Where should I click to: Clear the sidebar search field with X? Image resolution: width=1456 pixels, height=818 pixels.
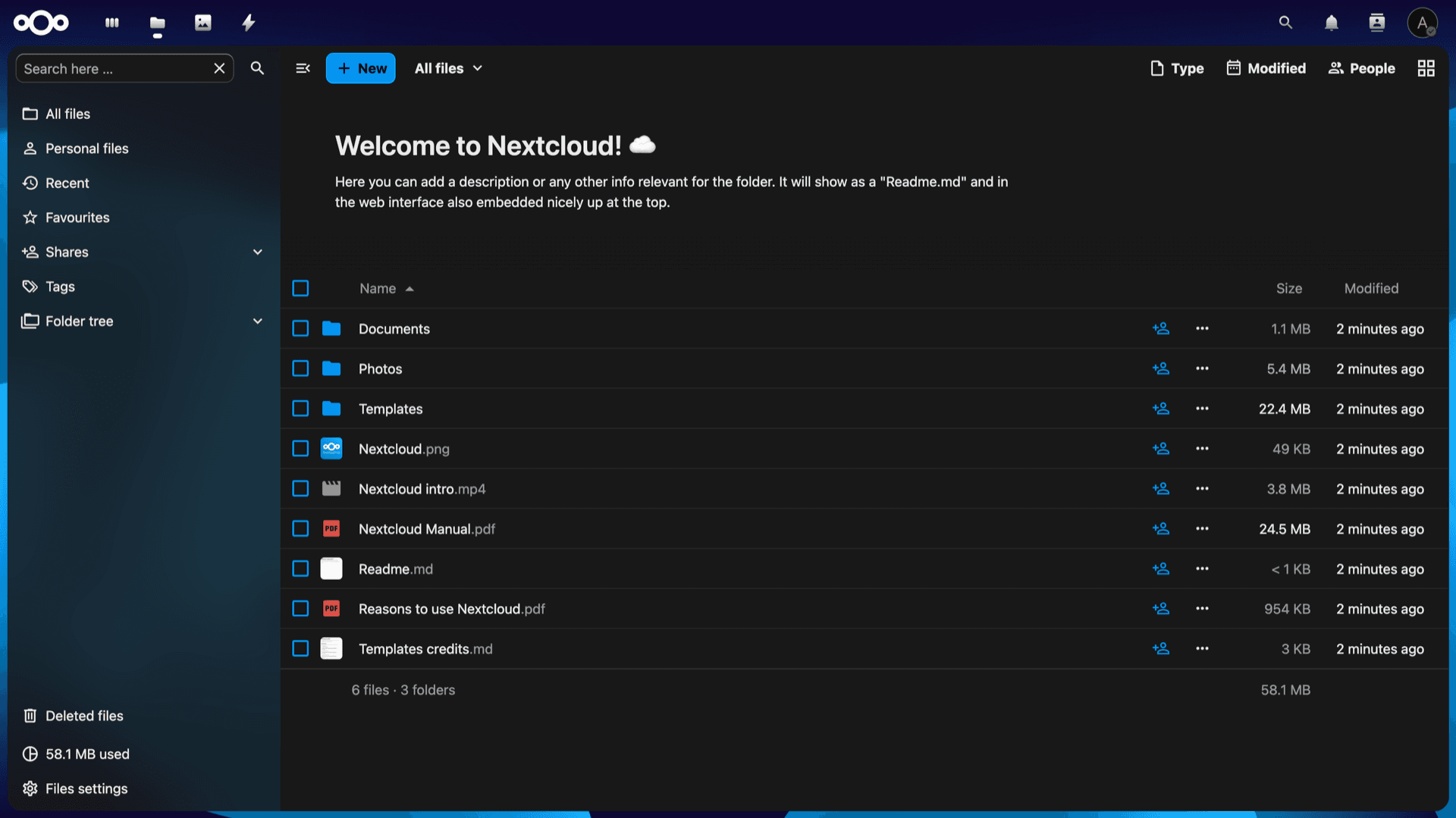click(x=219, y=68)
